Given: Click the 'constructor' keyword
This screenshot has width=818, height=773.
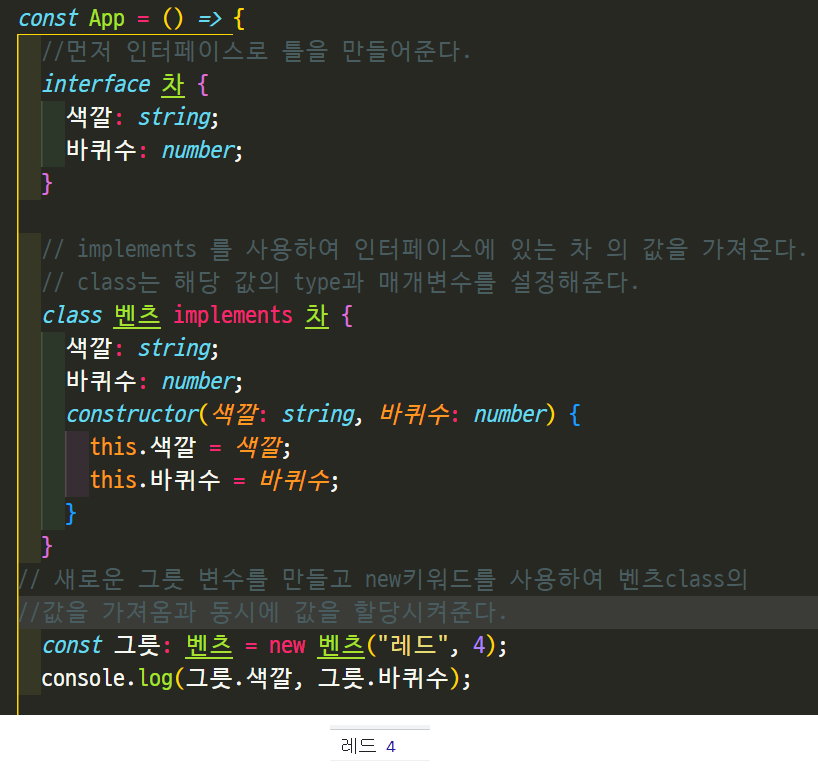Looking at the screenshot, I should [x=133, y=415].
